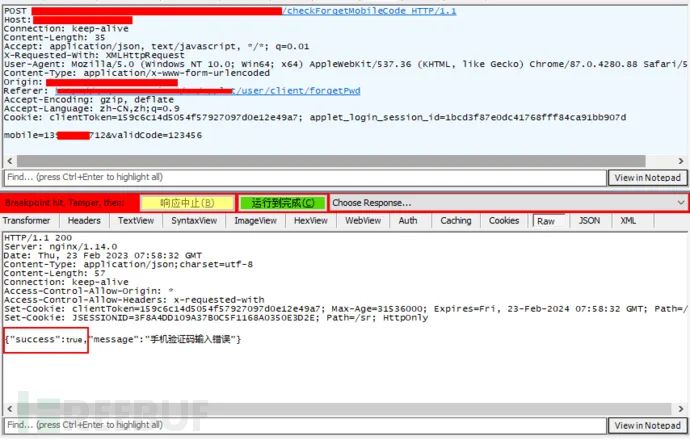Image resolution: width=690 pixels, height=440 pixels.
Task: Click View in Notepad for the request
Action: pyautogui.click(x=648, y=177)
